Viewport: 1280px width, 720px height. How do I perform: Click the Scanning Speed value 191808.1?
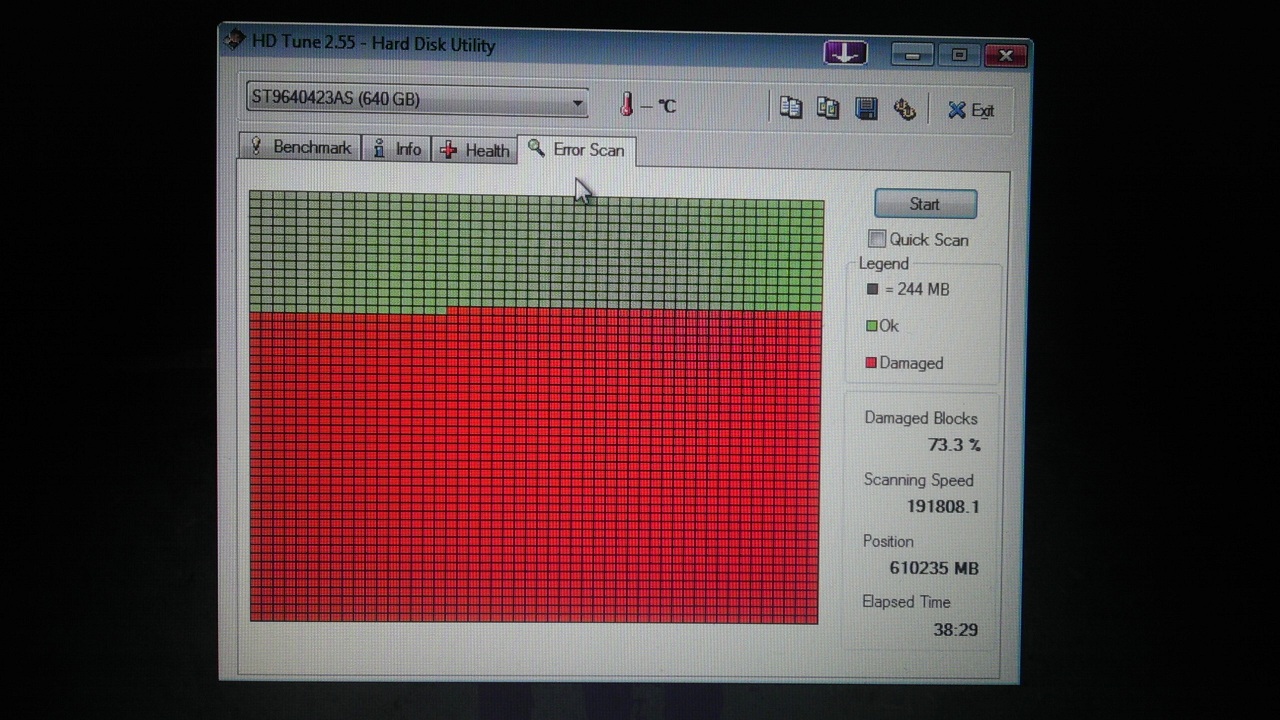(943, 506)
